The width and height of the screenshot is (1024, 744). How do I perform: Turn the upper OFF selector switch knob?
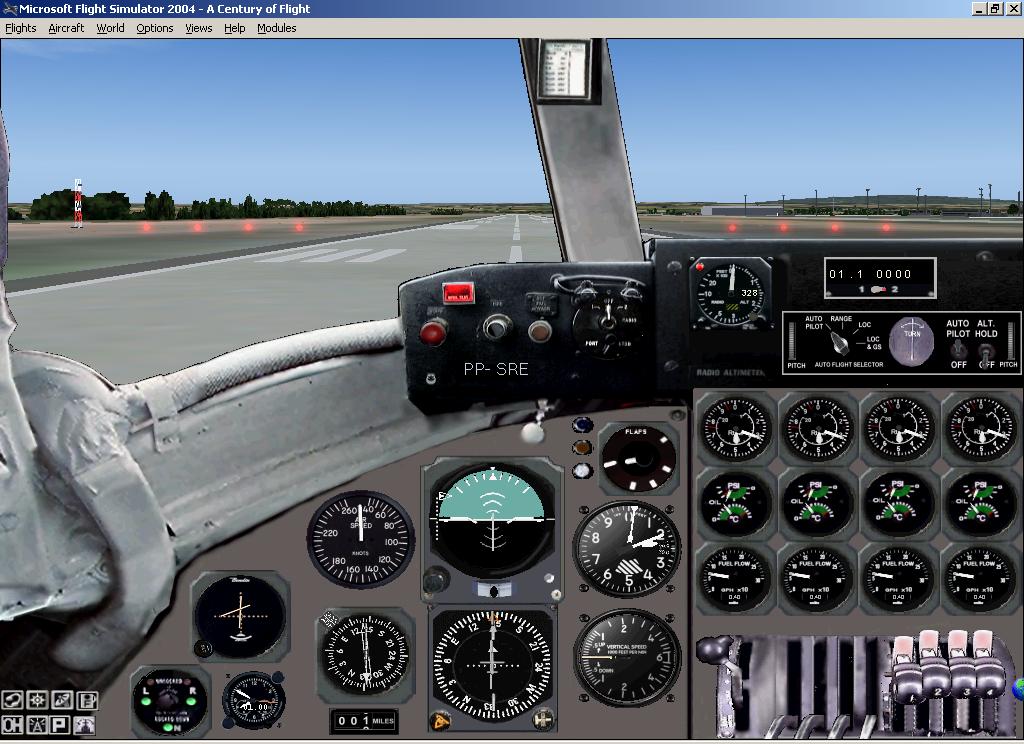(x=607, y=317)
